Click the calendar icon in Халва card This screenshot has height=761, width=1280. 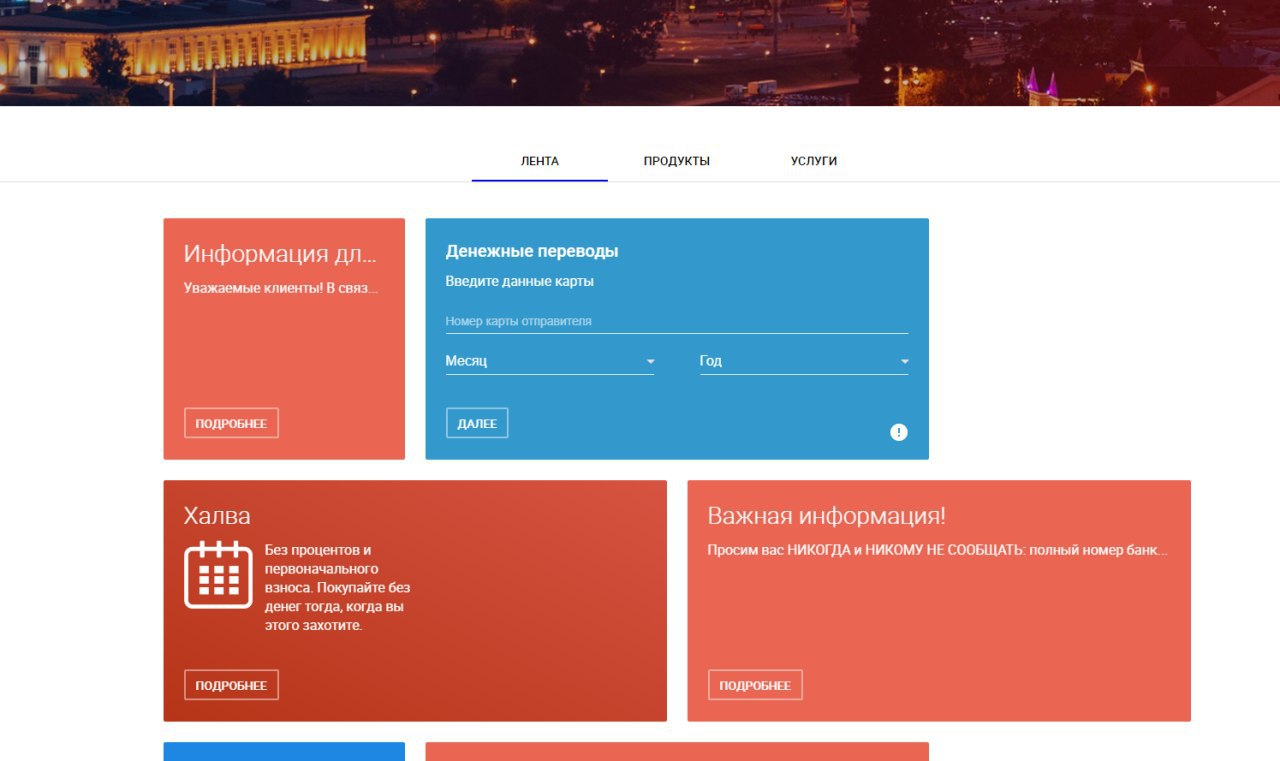(x=218, y=574)
